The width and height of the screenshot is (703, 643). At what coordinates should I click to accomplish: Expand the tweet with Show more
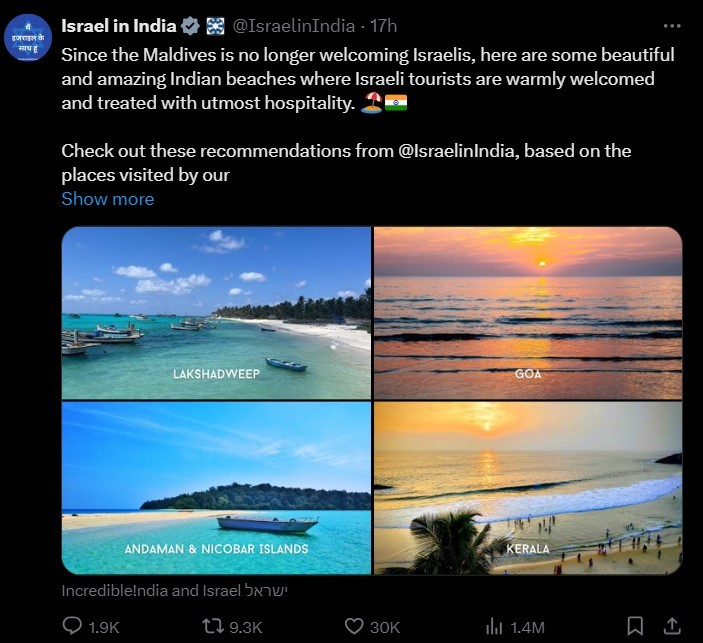tap(108, 198)
